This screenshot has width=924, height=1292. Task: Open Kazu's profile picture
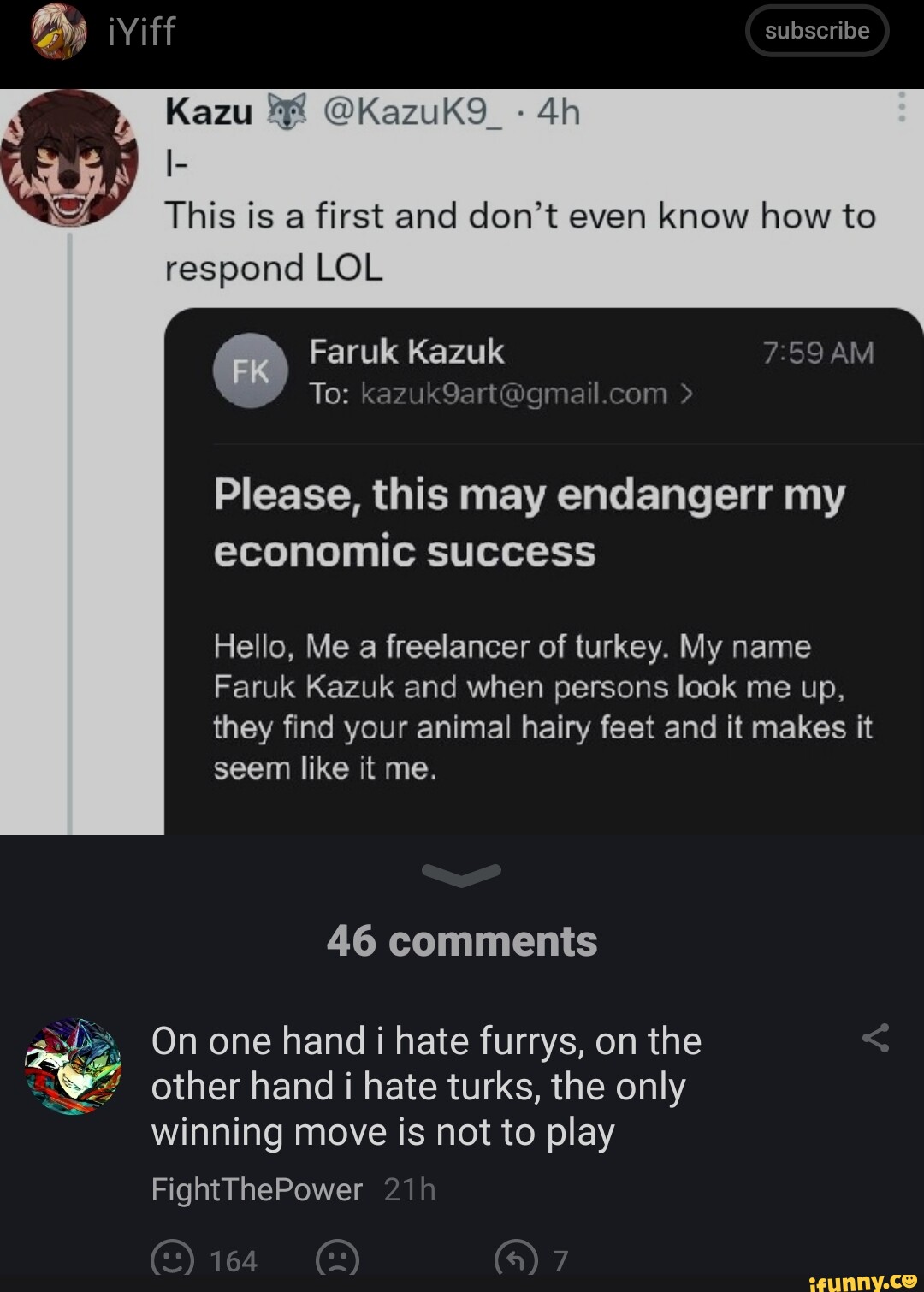(68, 158)
